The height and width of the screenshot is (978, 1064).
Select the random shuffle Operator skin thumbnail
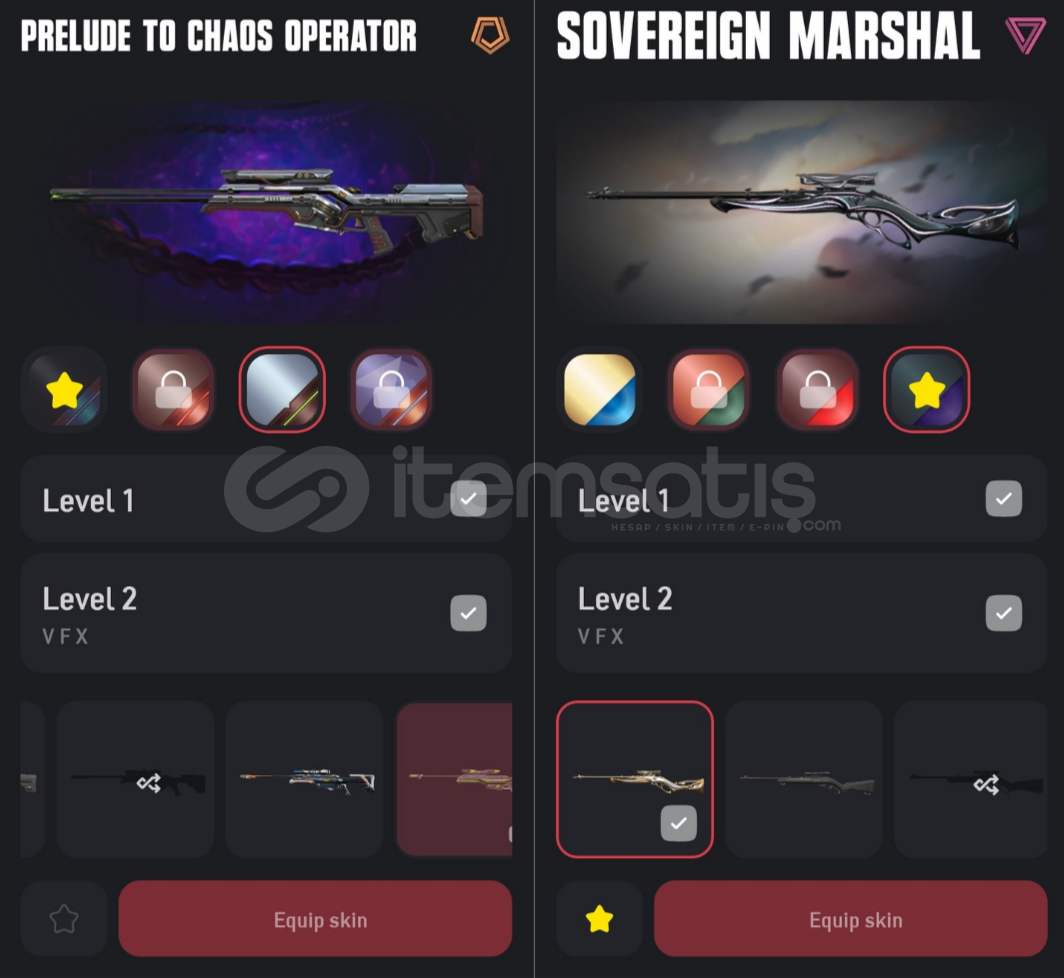coord(136,779)
